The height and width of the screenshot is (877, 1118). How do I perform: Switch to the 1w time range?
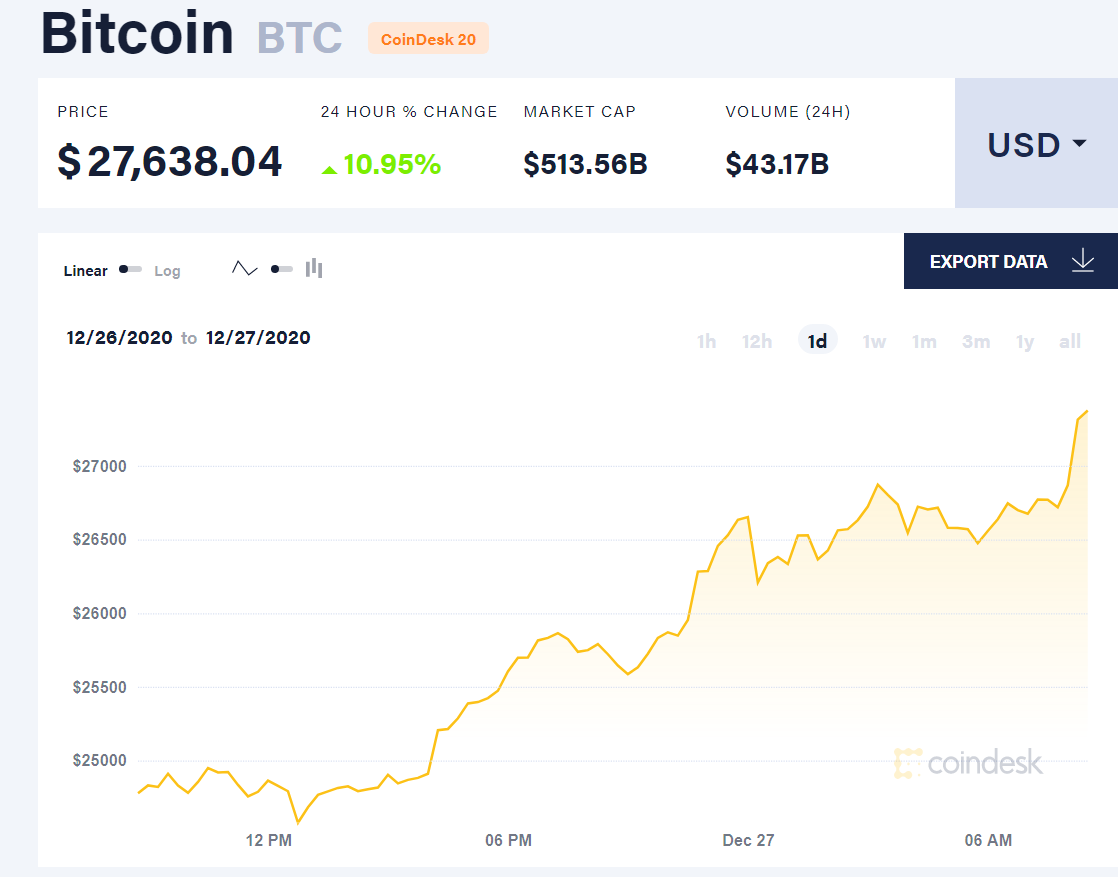pyautogui.click(x=874, y=341)
